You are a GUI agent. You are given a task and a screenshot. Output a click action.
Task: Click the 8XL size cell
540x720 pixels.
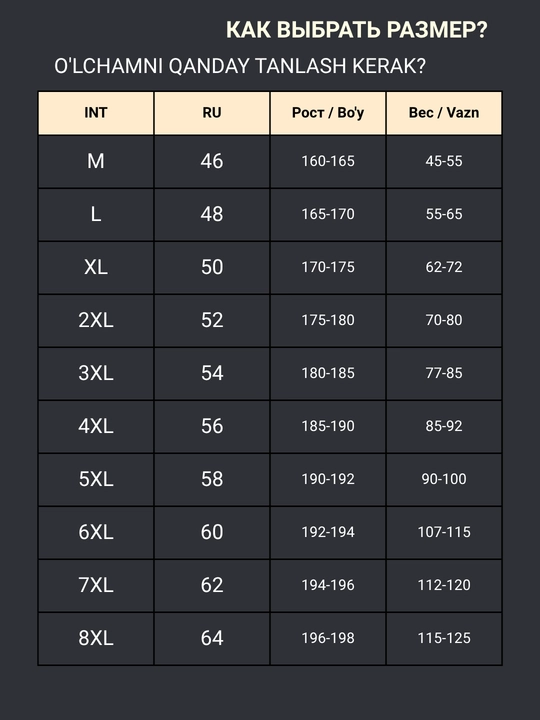(x=96, y=638)
